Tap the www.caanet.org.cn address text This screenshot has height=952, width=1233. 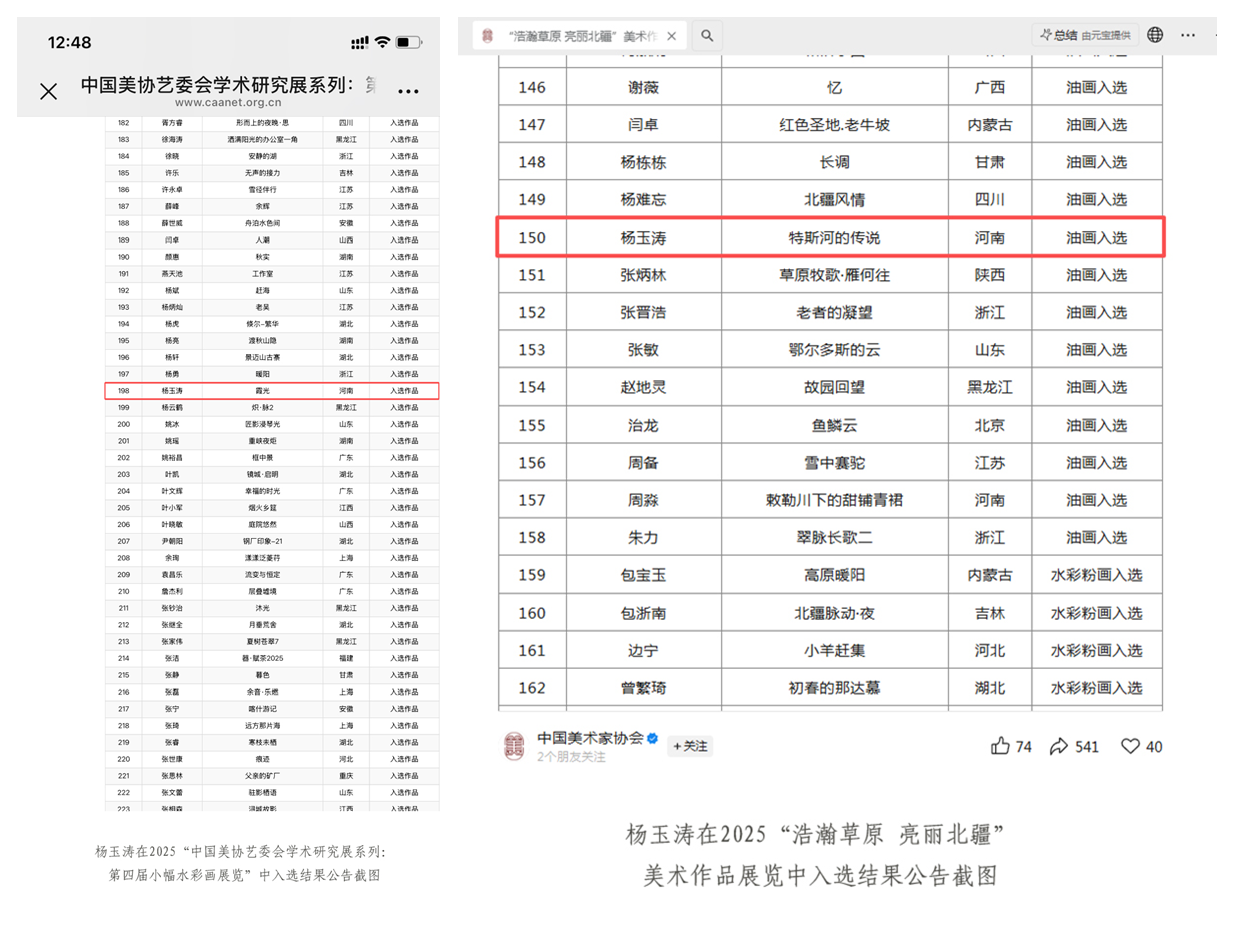(228, 102)
